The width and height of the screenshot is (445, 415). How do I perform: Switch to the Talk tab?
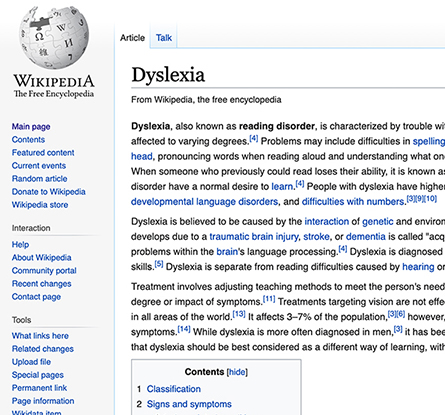pyautogui.click(x=164, y=38)
